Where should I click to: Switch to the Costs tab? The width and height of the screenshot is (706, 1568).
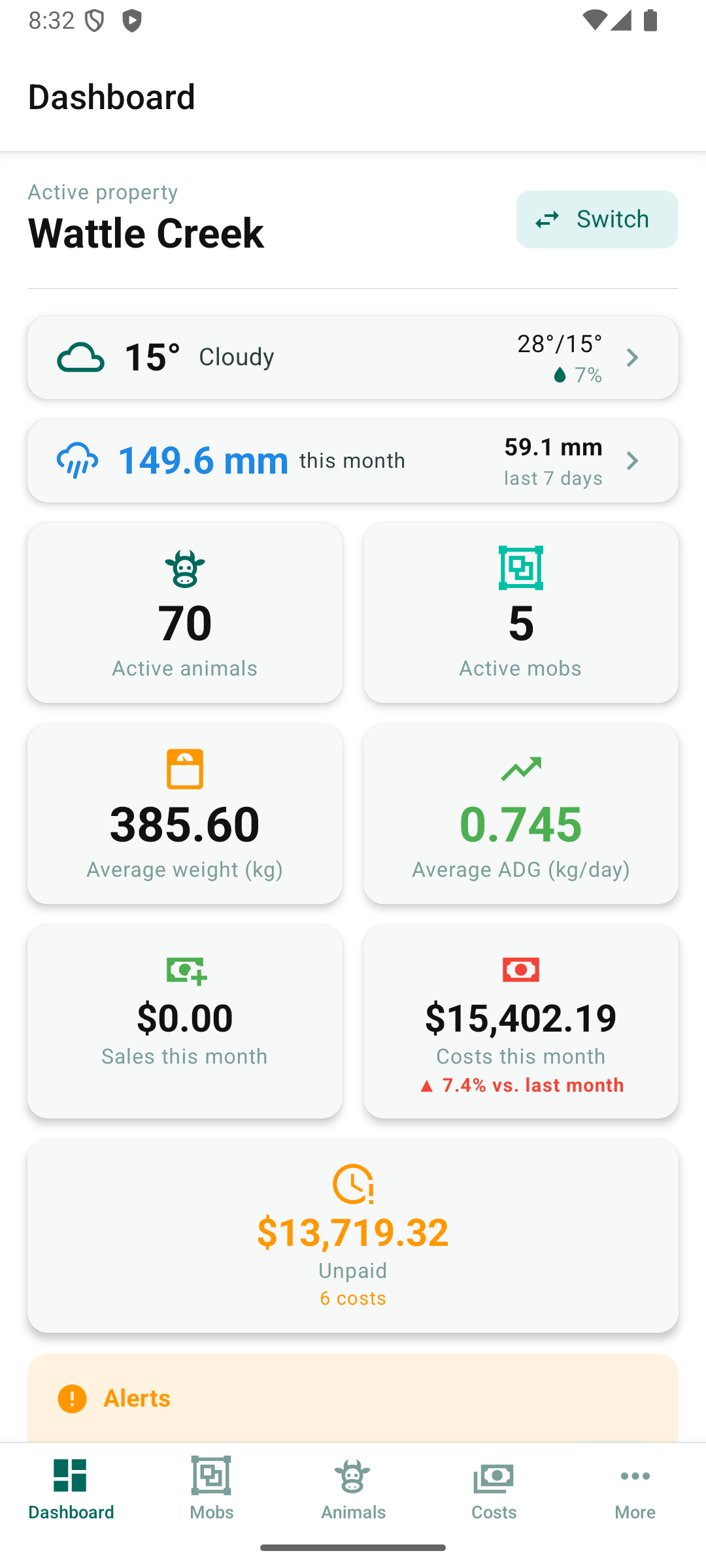coord(494,1490)
